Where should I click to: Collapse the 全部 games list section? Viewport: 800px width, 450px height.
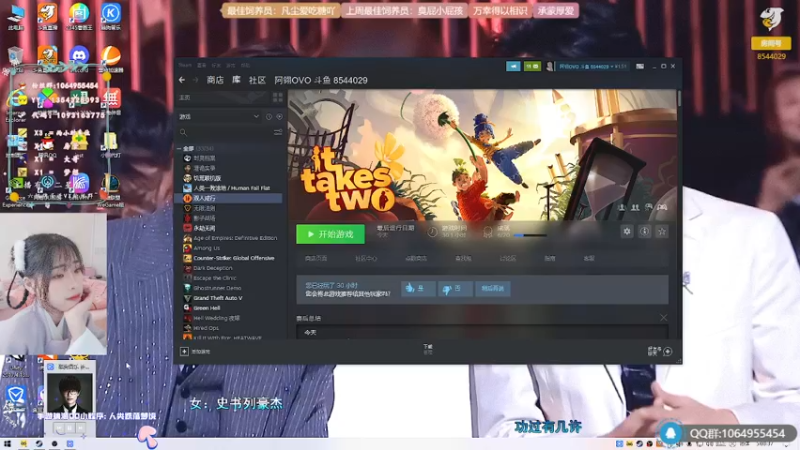179,148
